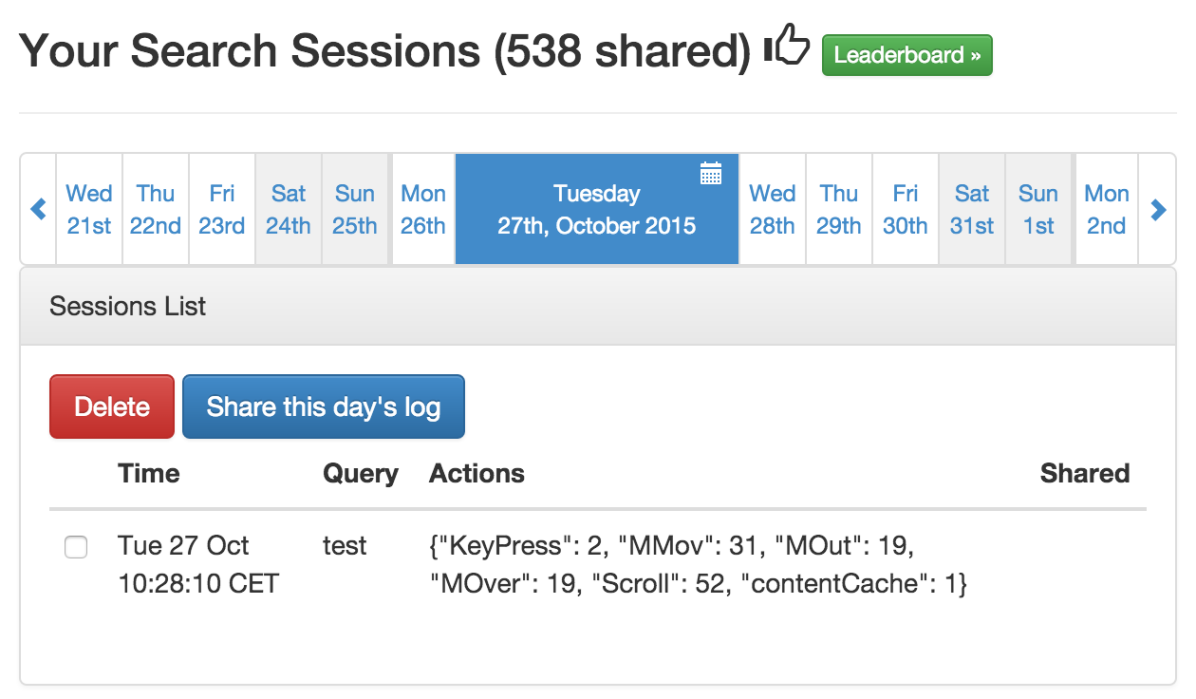1196x699 pixels.
Task: Switch to Thu 22nd date tab
Action: tap(155, 209)
